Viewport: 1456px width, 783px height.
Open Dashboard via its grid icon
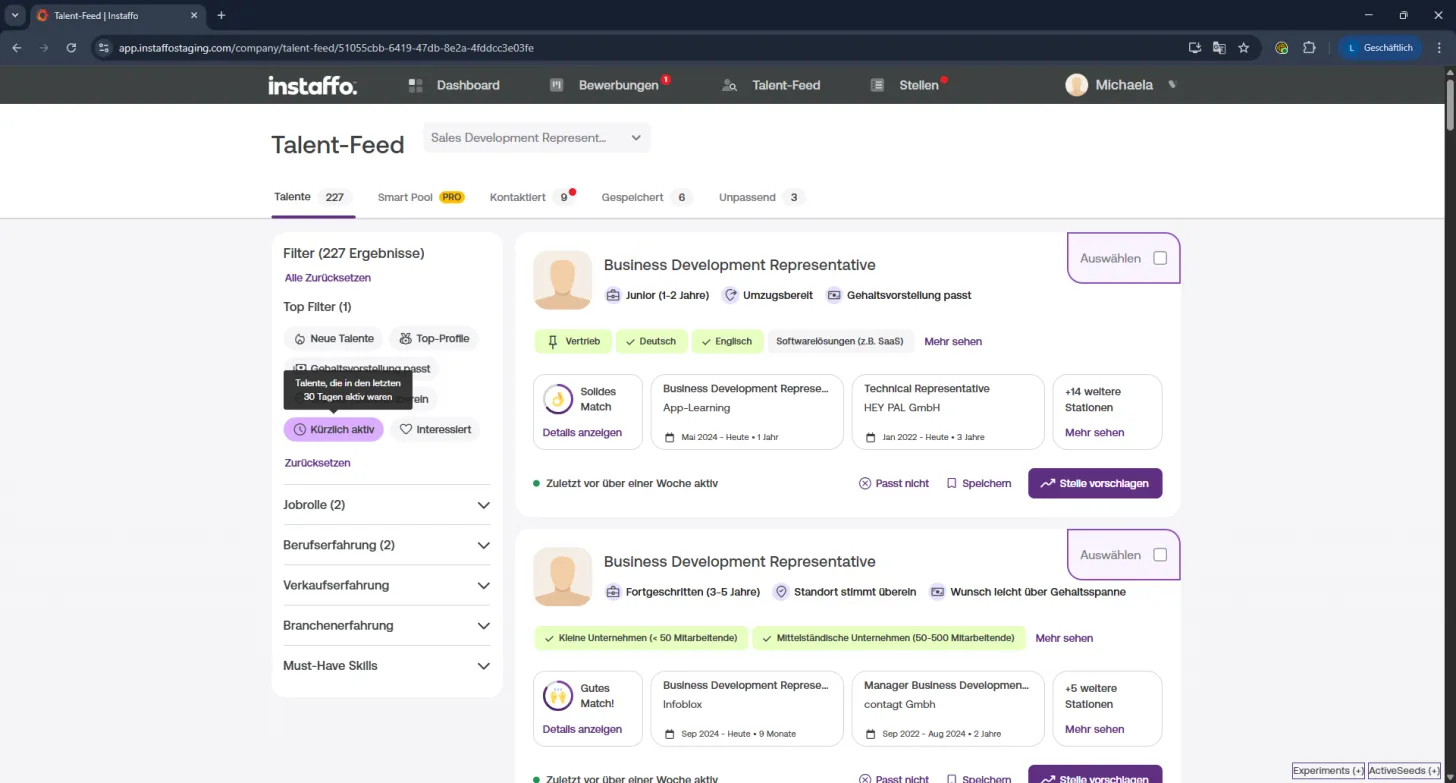click(x=416, y=86)
